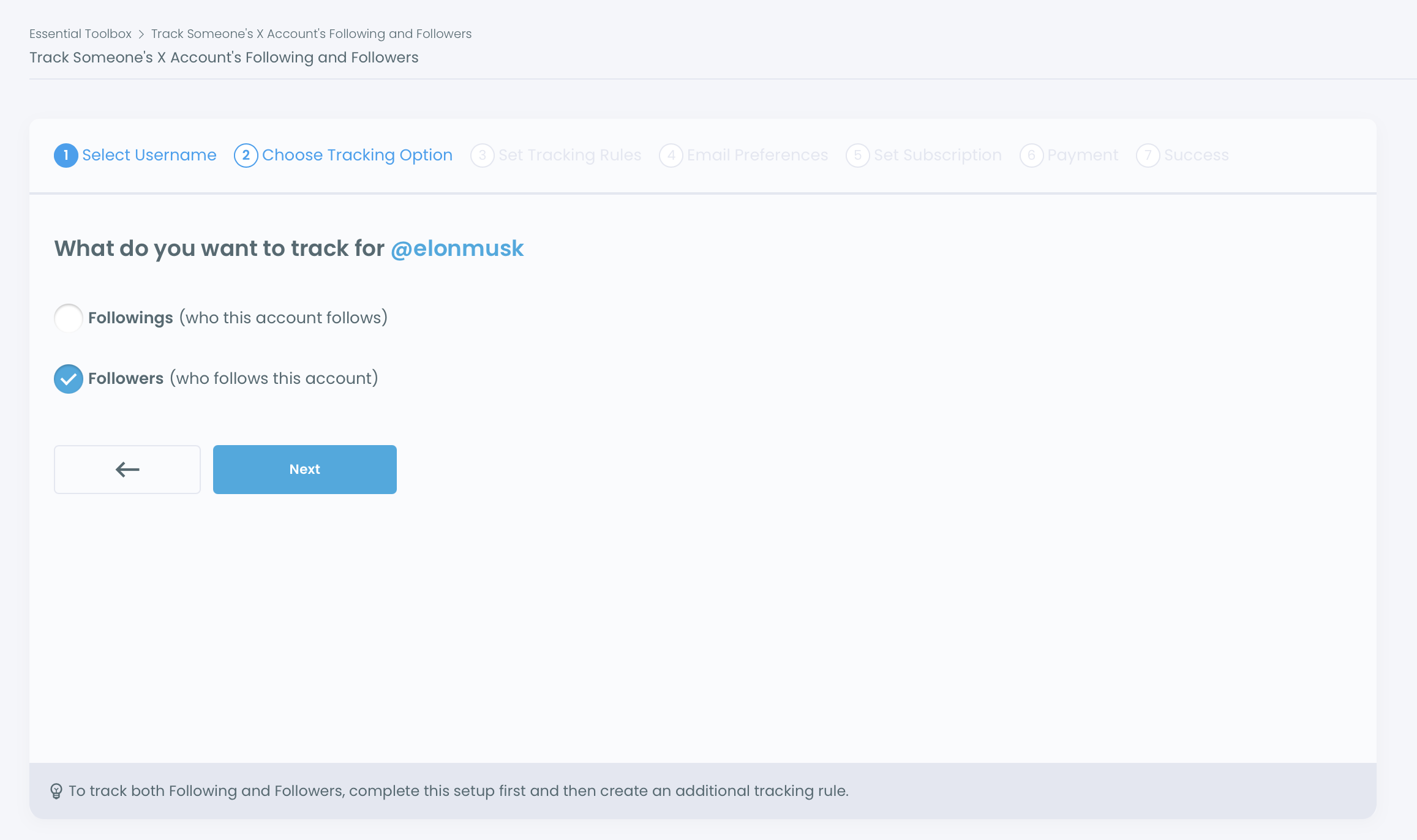Click the lightbulb tip icon
Screen dimensions: 1417x840
tap(56, 791)
